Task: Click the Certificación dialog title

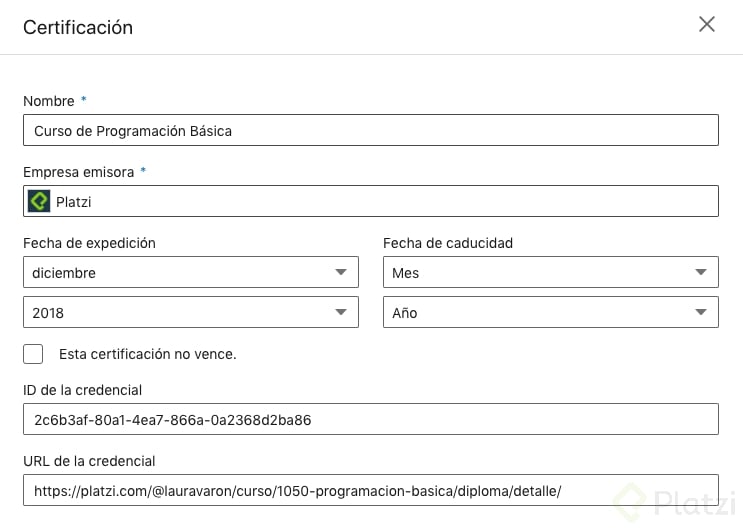Action: coord(78,27)
